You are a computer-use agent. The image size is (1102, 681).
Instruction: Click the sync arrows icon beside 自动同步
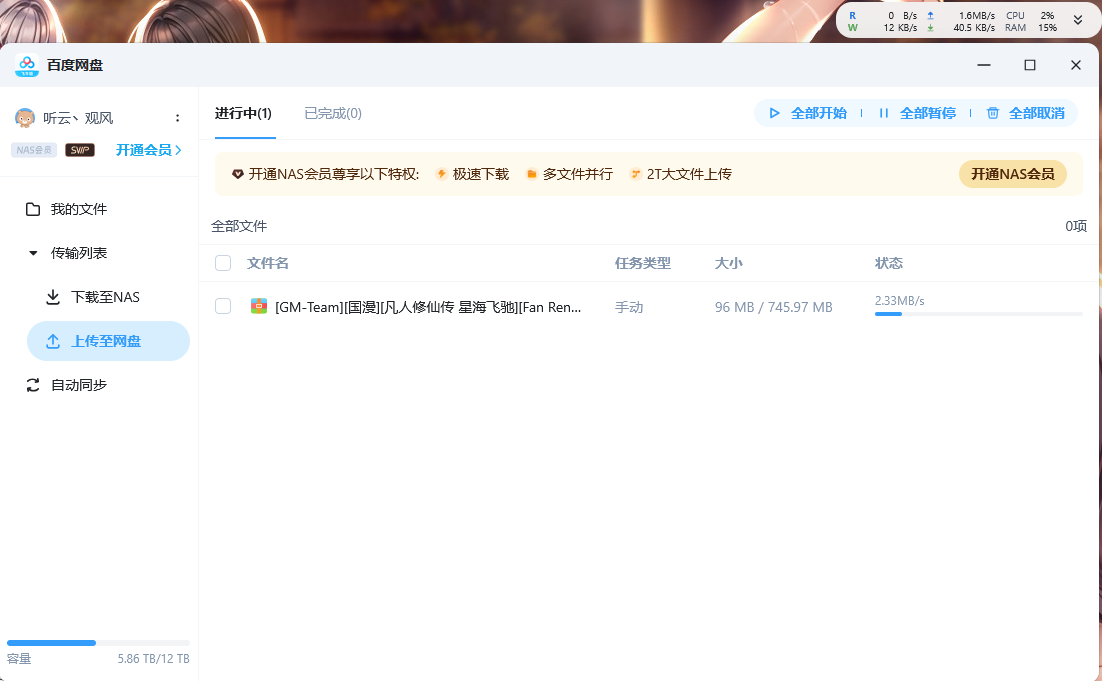pos(33,385)
